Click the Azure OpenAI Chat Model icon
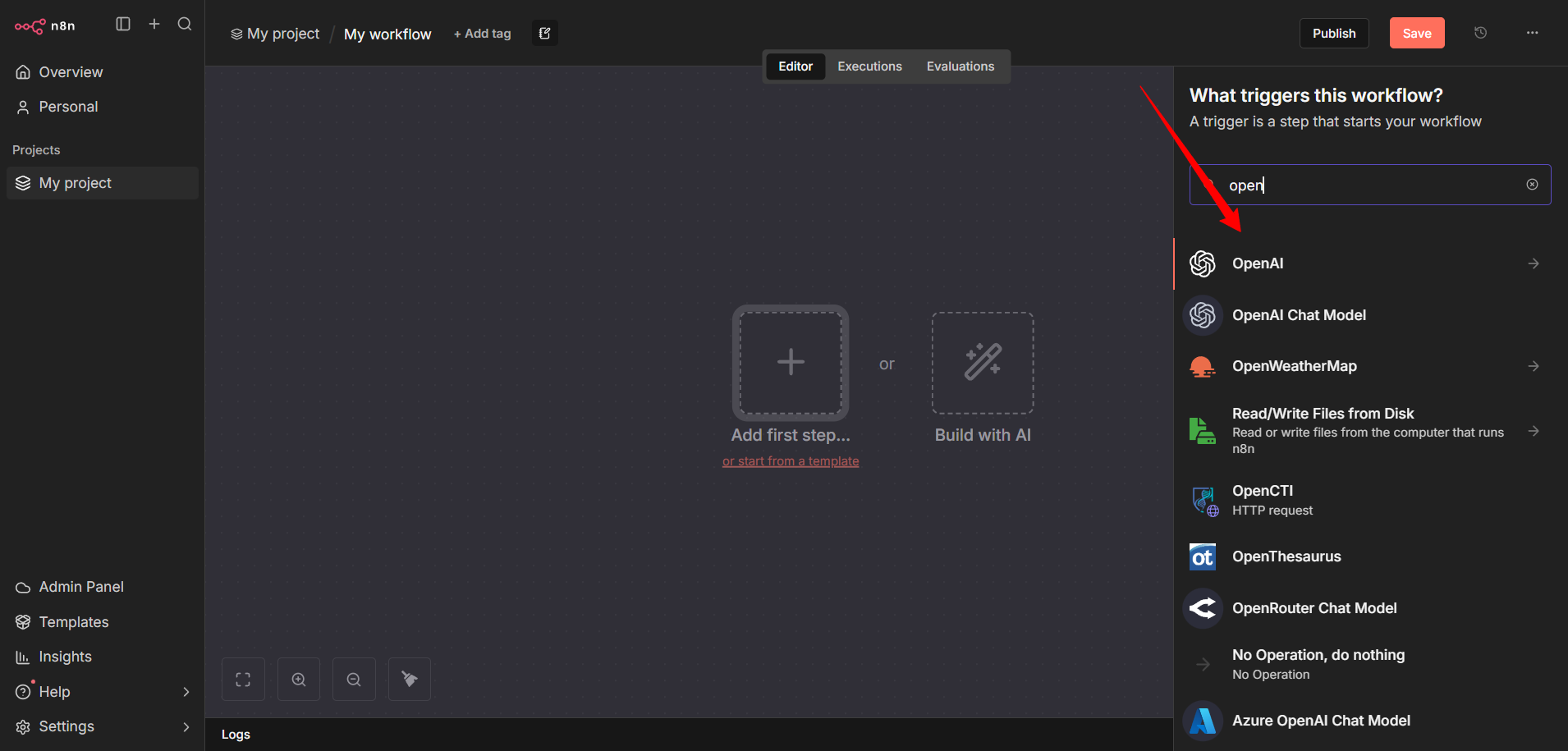Screen dimensions: 1568x751 (x=1203, y=721)
